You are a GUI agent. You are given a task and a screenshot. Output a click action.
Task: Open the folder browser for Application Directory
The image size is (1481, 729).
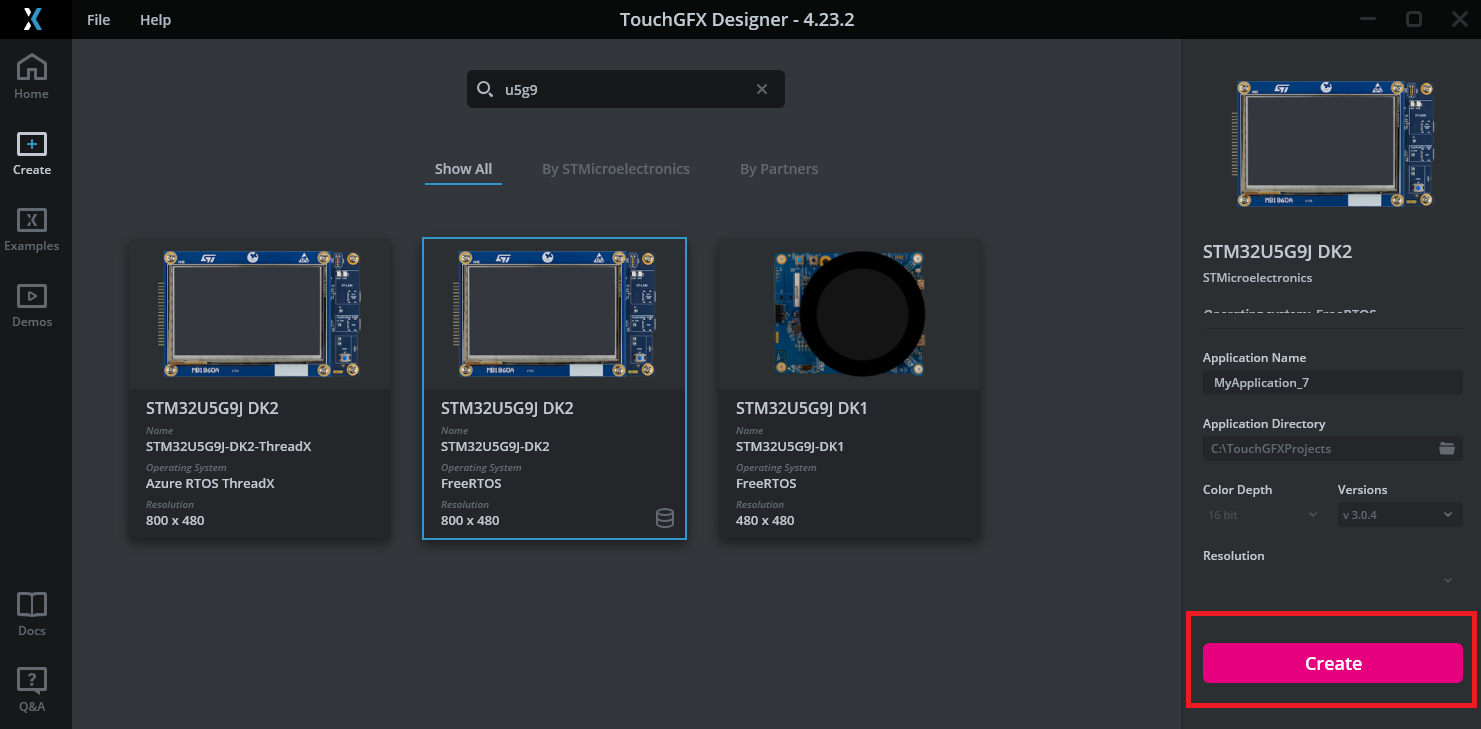[1447, 448]
